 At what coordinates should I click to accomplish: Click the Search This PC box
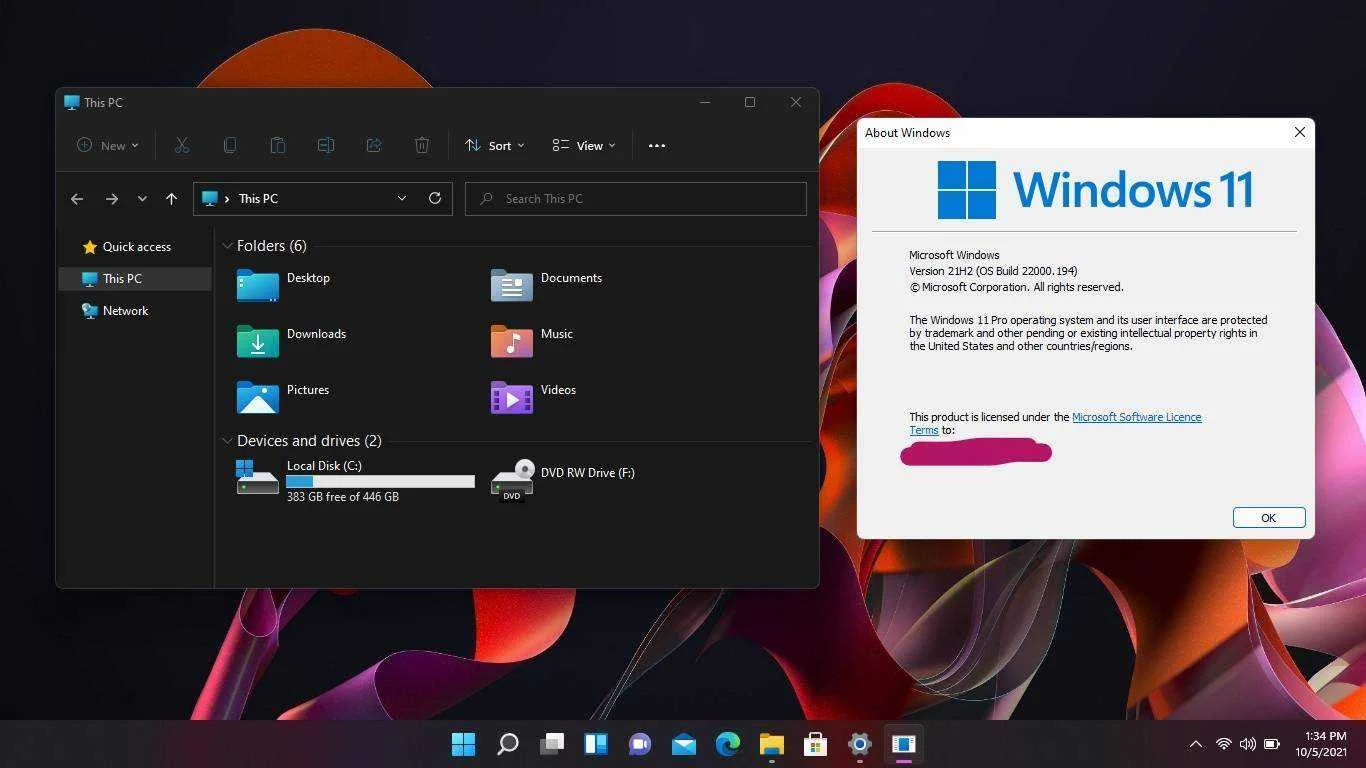[636, 199]
